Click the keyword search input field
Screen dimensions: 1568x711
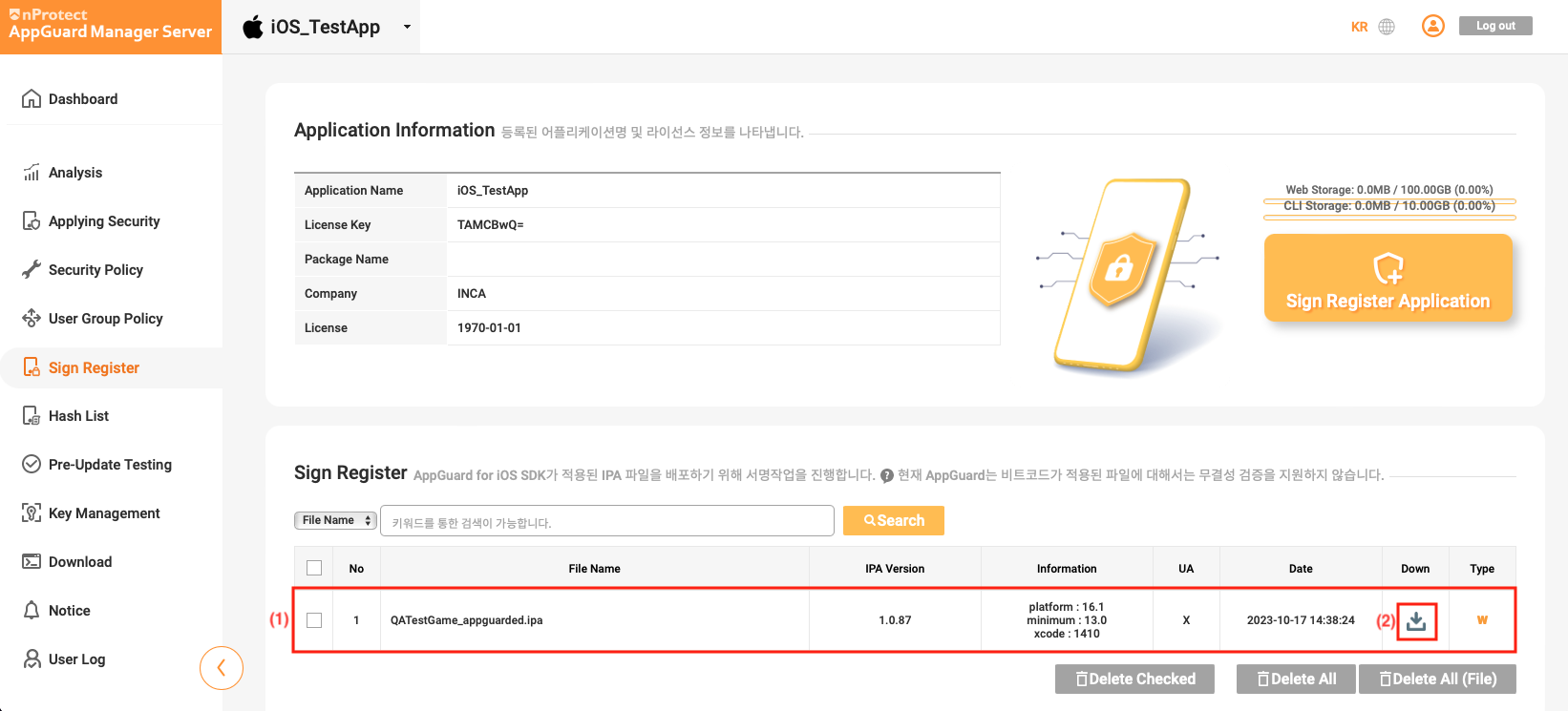pyautogui.click(x=607, y=522)
